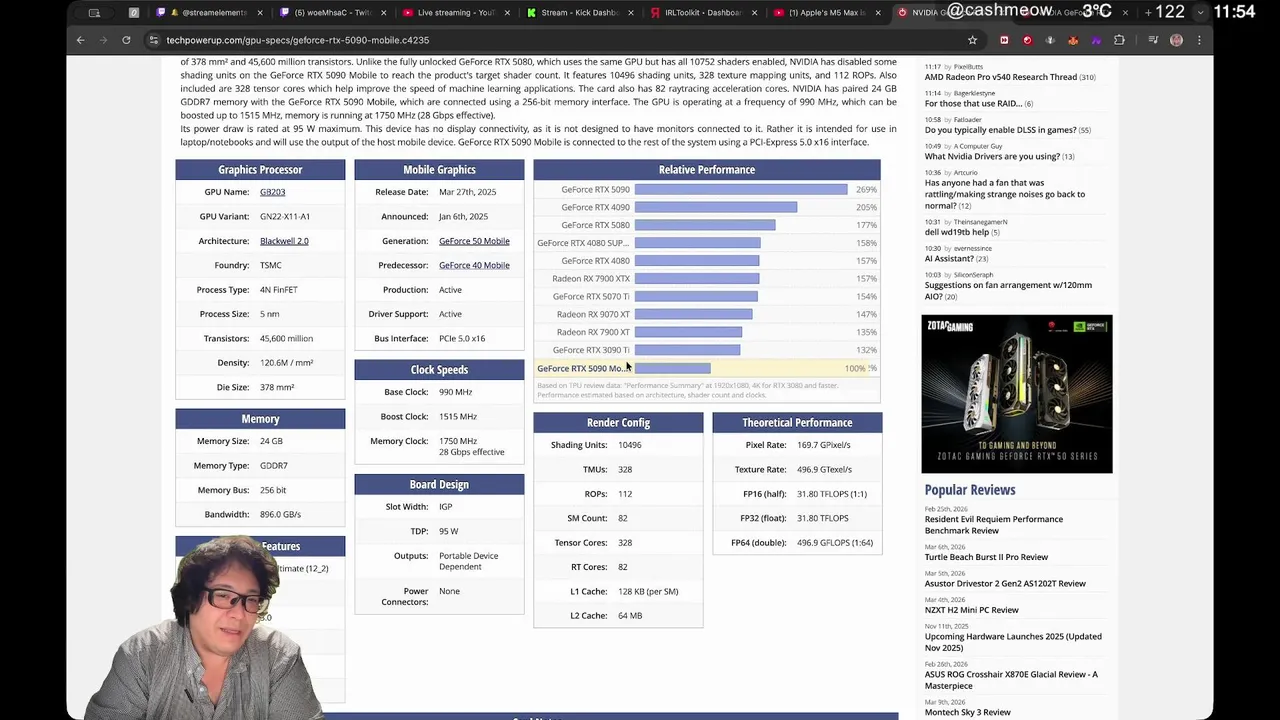This screenshot has height=720, width=1280.
Task: Open fan arrangement w/120mm AIO thread
Action: pos(1008,290)
